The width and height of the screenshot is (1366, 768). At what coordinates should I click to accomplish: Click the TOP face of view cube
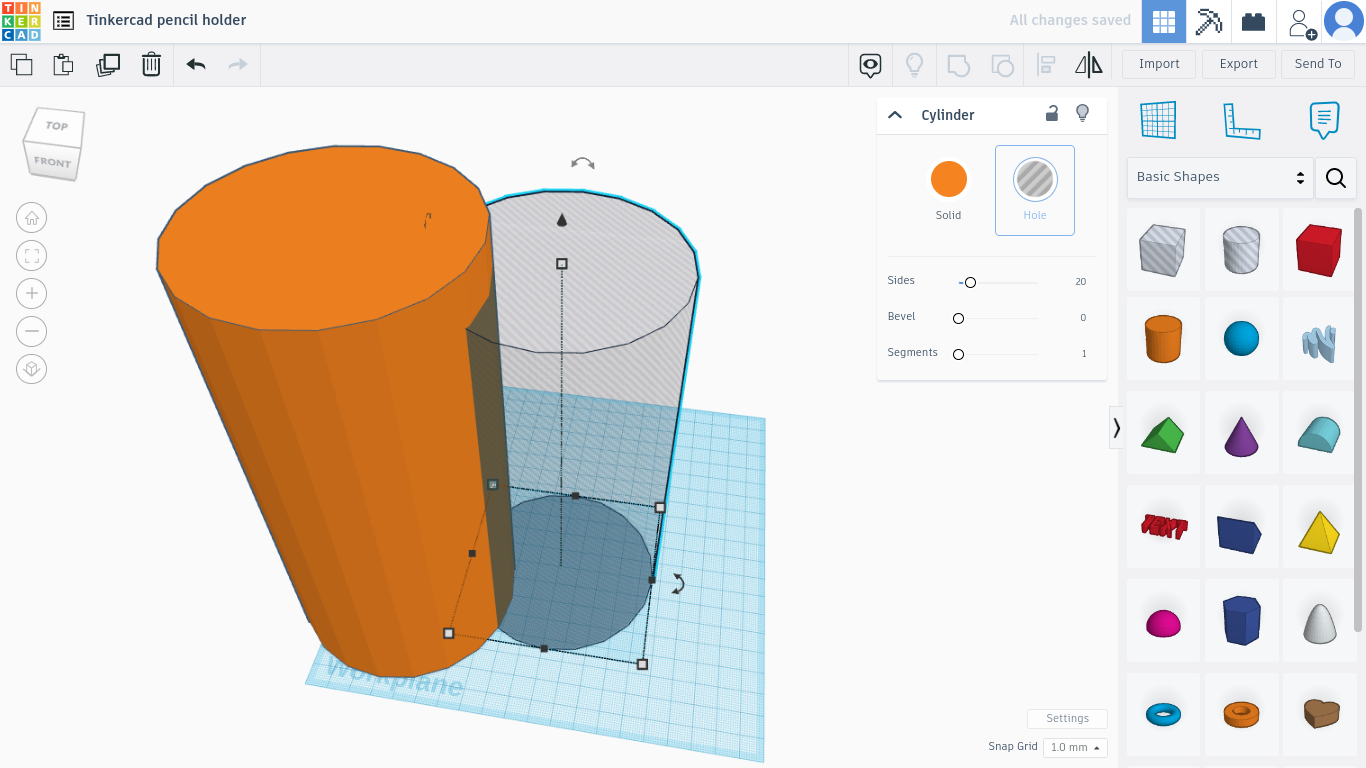(57, 127)
